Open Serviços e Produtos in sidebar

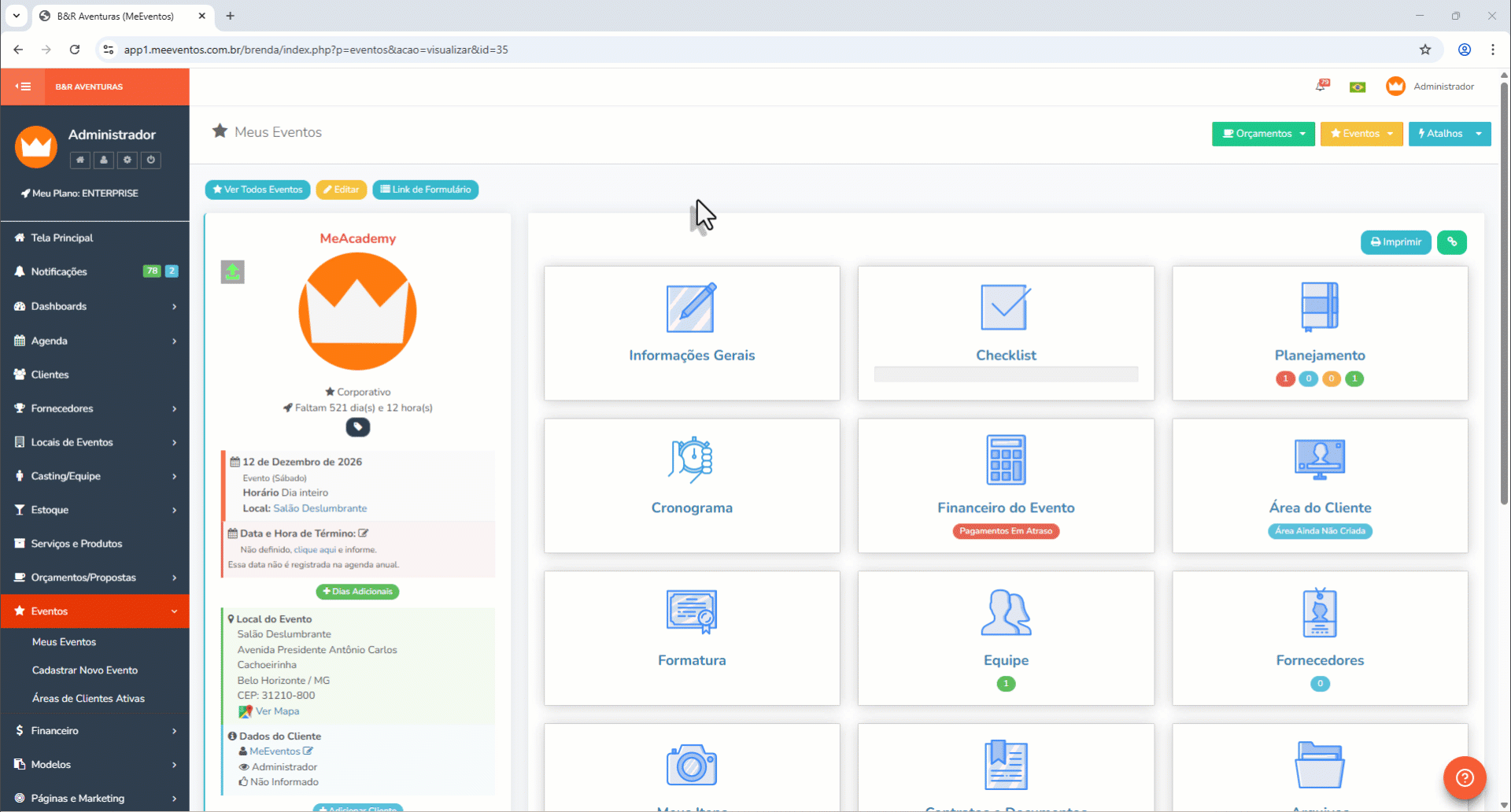[94, 544]
